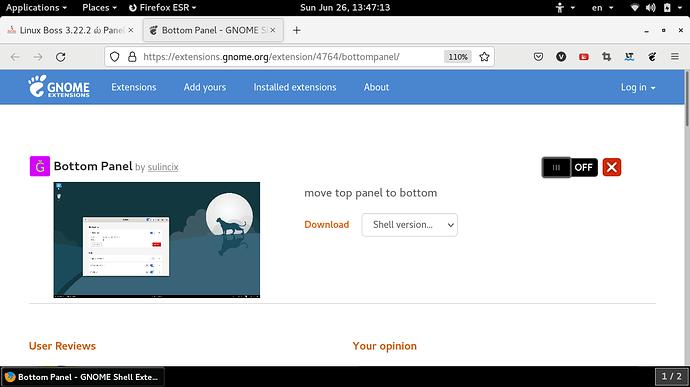Image resolution: width=690 pixels, height=387 pixels.
Task: Click the Your opinion heading
Action: (385, 346)
